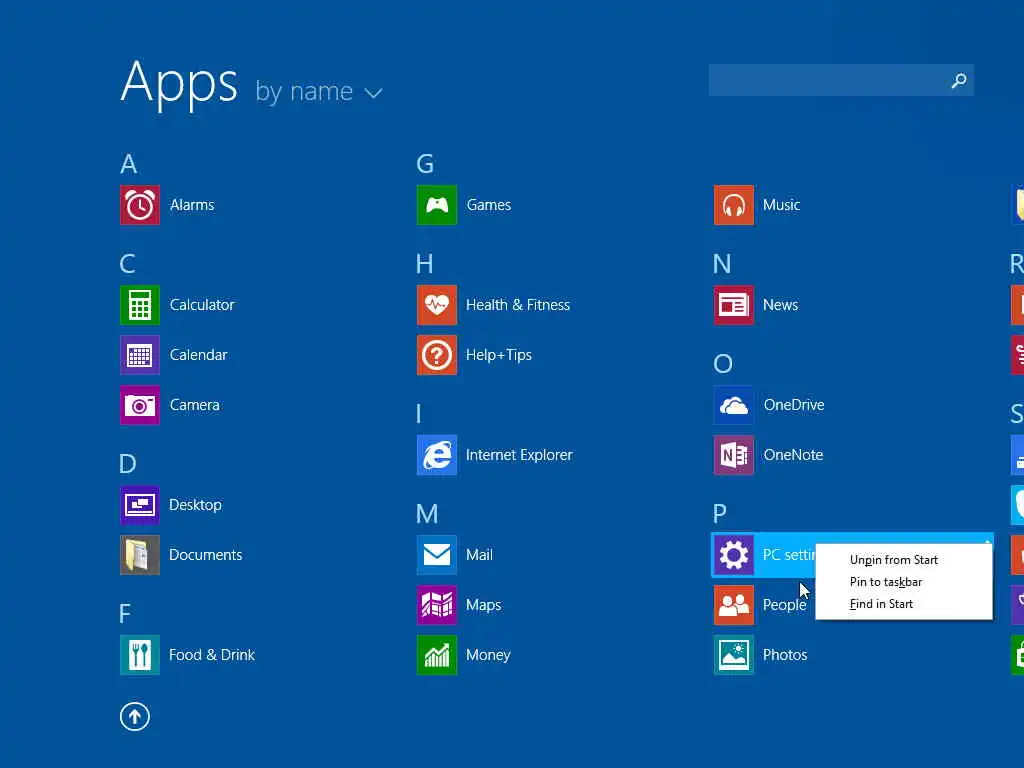Click the letter I group header

tap(419, 414)
